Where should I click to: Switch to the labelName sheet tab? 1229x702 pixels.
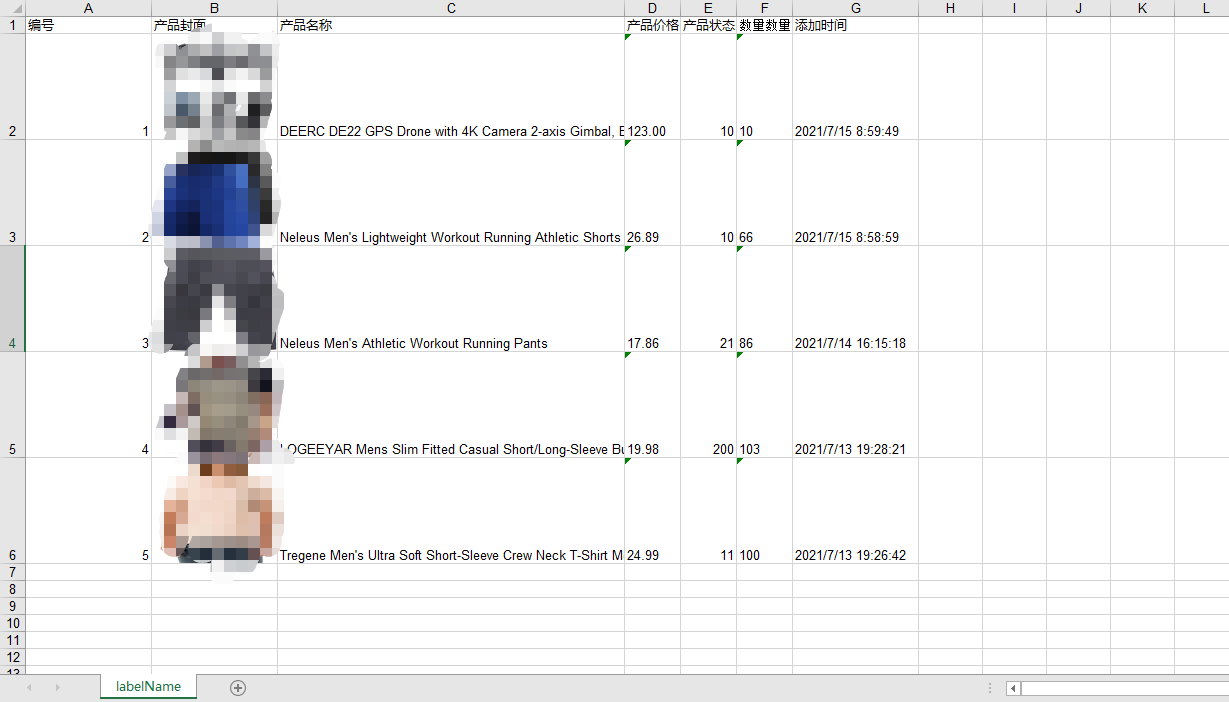148,687
